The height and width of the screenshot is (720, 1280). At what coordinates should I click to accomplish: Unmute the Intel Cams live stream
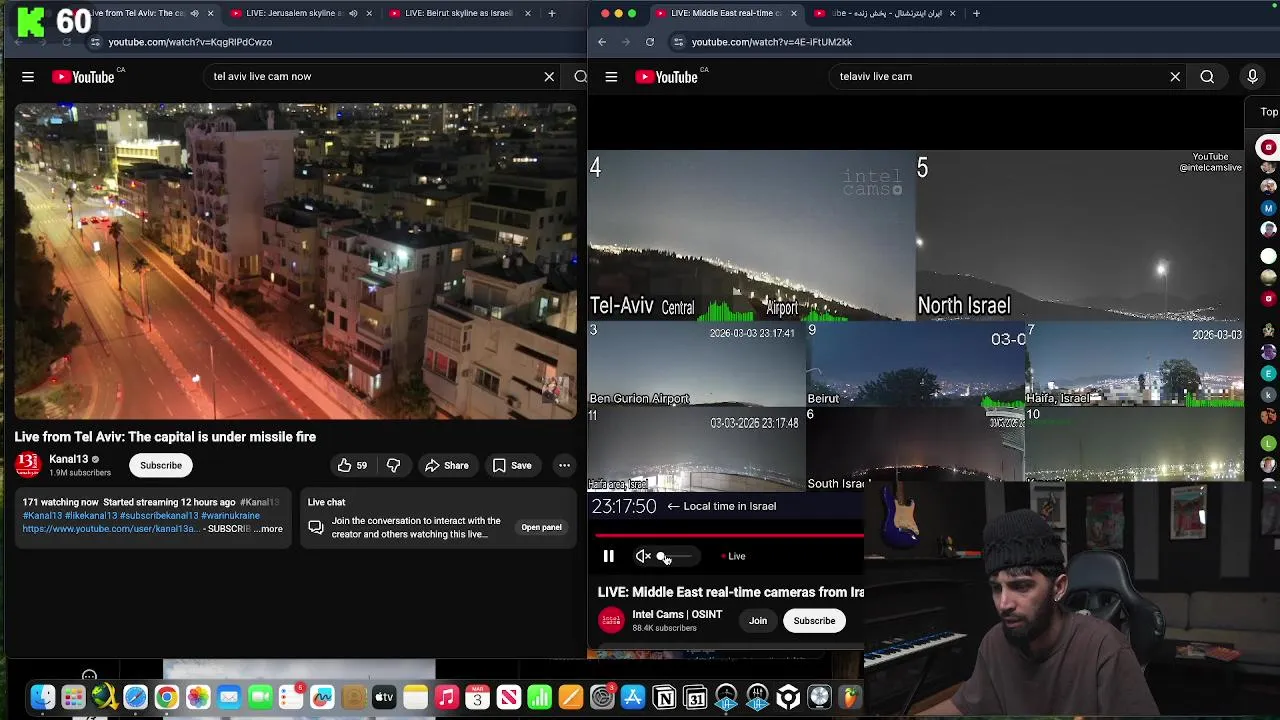click(x=643, y=556)
